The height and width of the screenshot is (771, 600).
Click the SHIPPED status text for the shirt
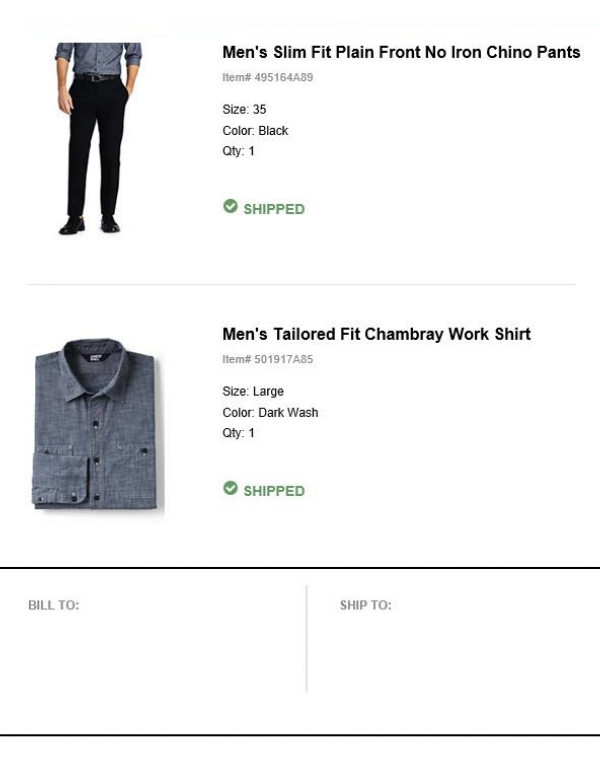point(274,491)
